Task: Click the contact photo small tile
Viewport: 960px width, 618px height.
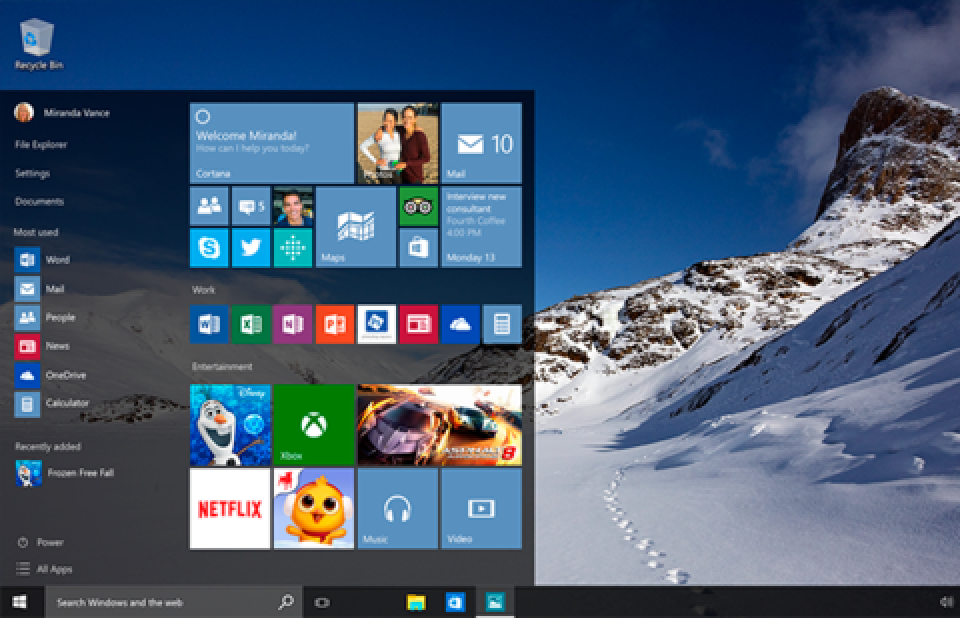Action: pyautogui.click(x=293, y=206)
